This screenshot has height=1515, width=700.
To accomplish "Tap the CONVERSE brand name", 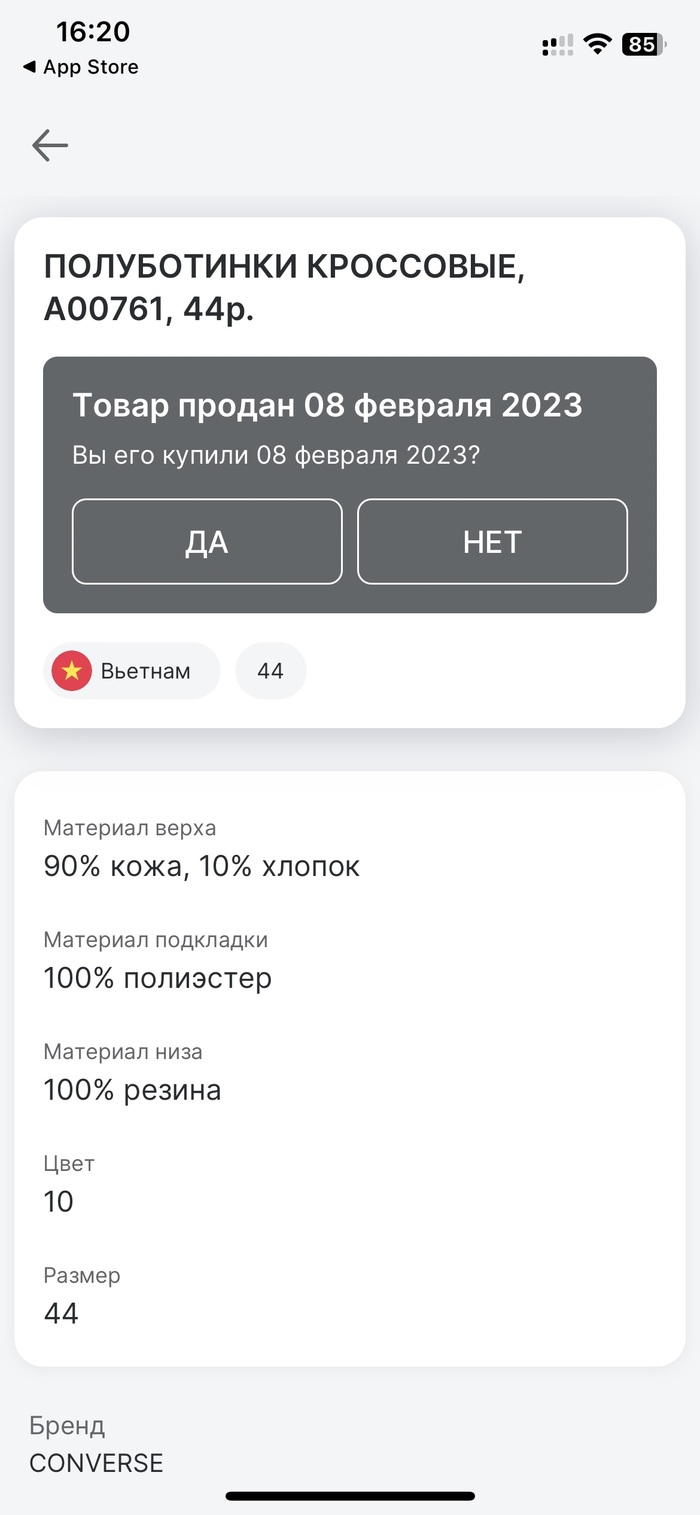I will pos(96,1463).
